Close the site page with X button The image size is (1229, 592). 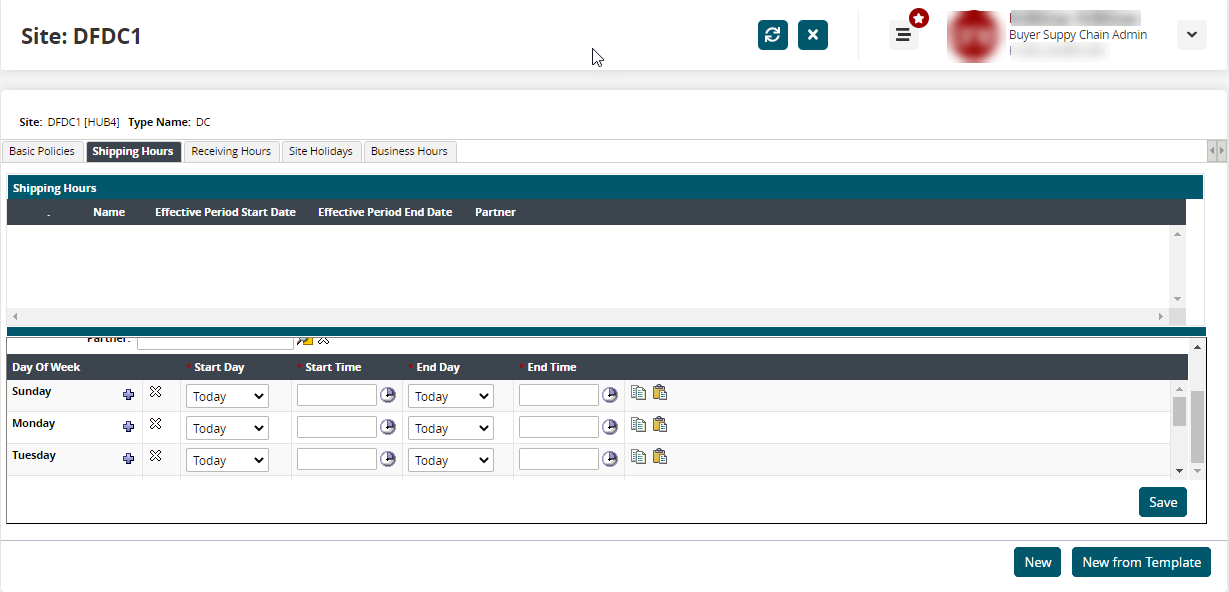(x=812, y=35)
